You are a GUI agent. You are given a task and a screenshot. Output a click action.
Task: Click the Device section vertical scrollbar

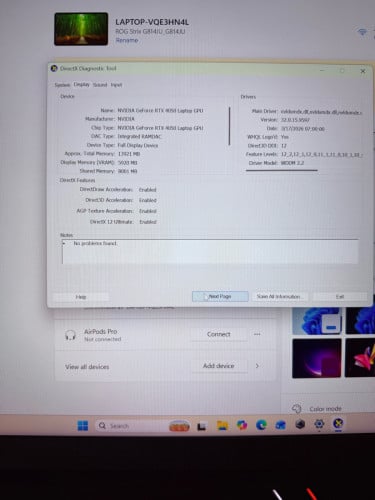[229, 126]
